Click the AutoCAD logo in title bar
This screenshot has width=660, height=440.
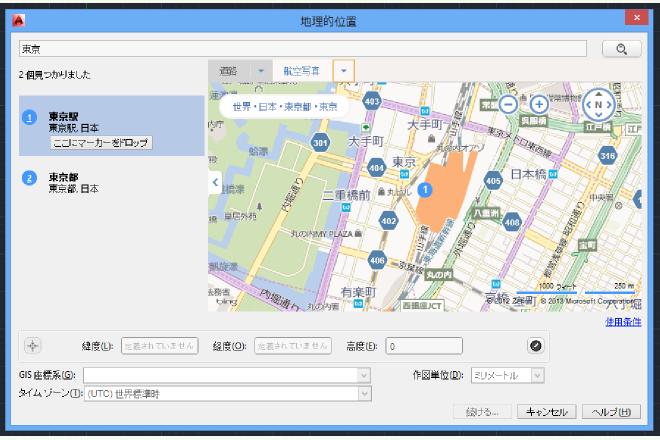tap(19, 20)
